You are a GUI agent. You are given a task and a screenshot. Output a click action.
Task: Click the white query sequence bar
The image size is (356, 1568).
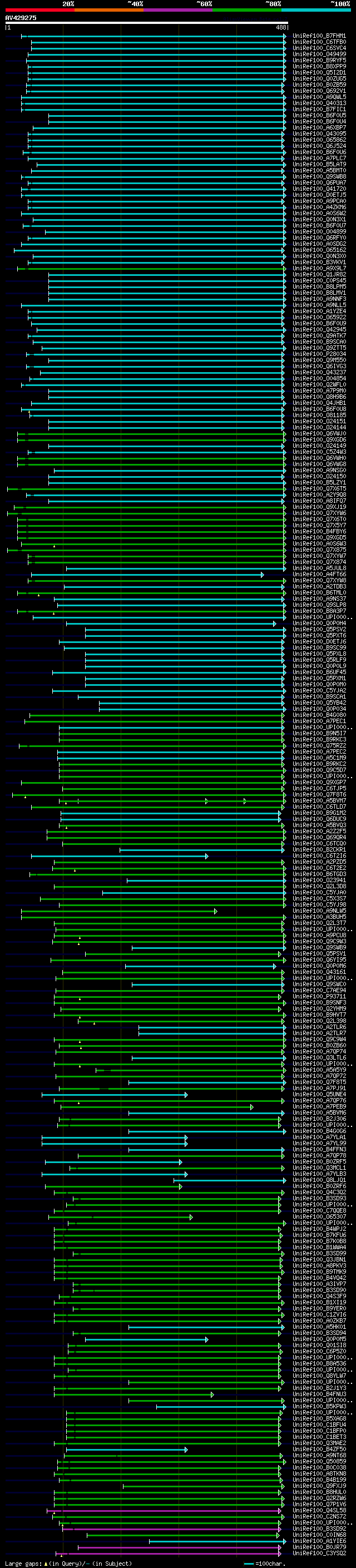coord(147,23)
